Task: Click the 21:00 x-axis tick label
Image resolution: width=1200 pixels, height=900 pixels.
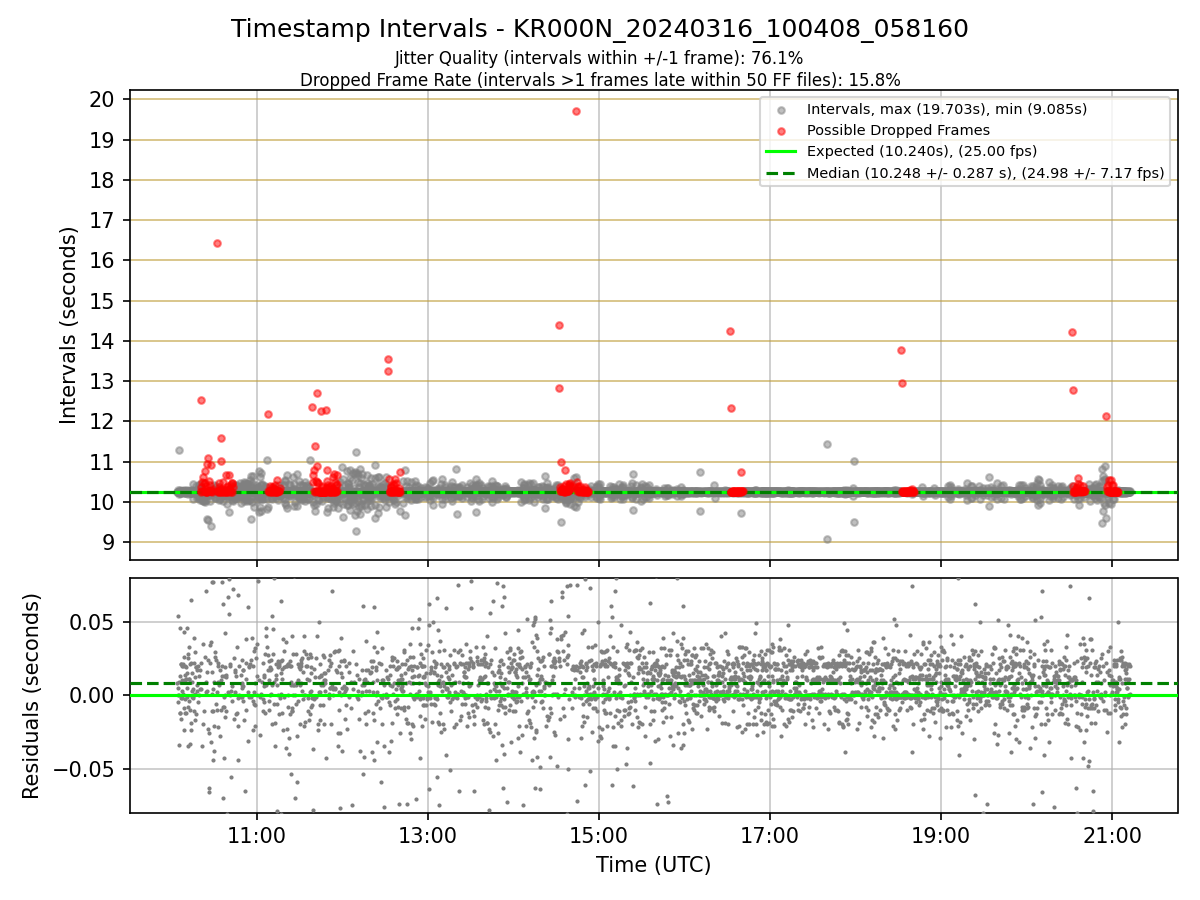Action: pyautogui.click(x=1113, y=835)
